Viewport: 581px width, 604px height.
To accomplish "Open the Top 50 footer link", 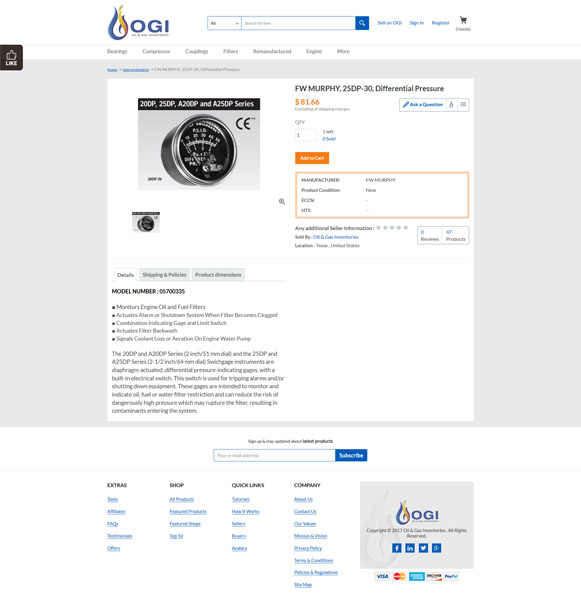I will (176, 536).
